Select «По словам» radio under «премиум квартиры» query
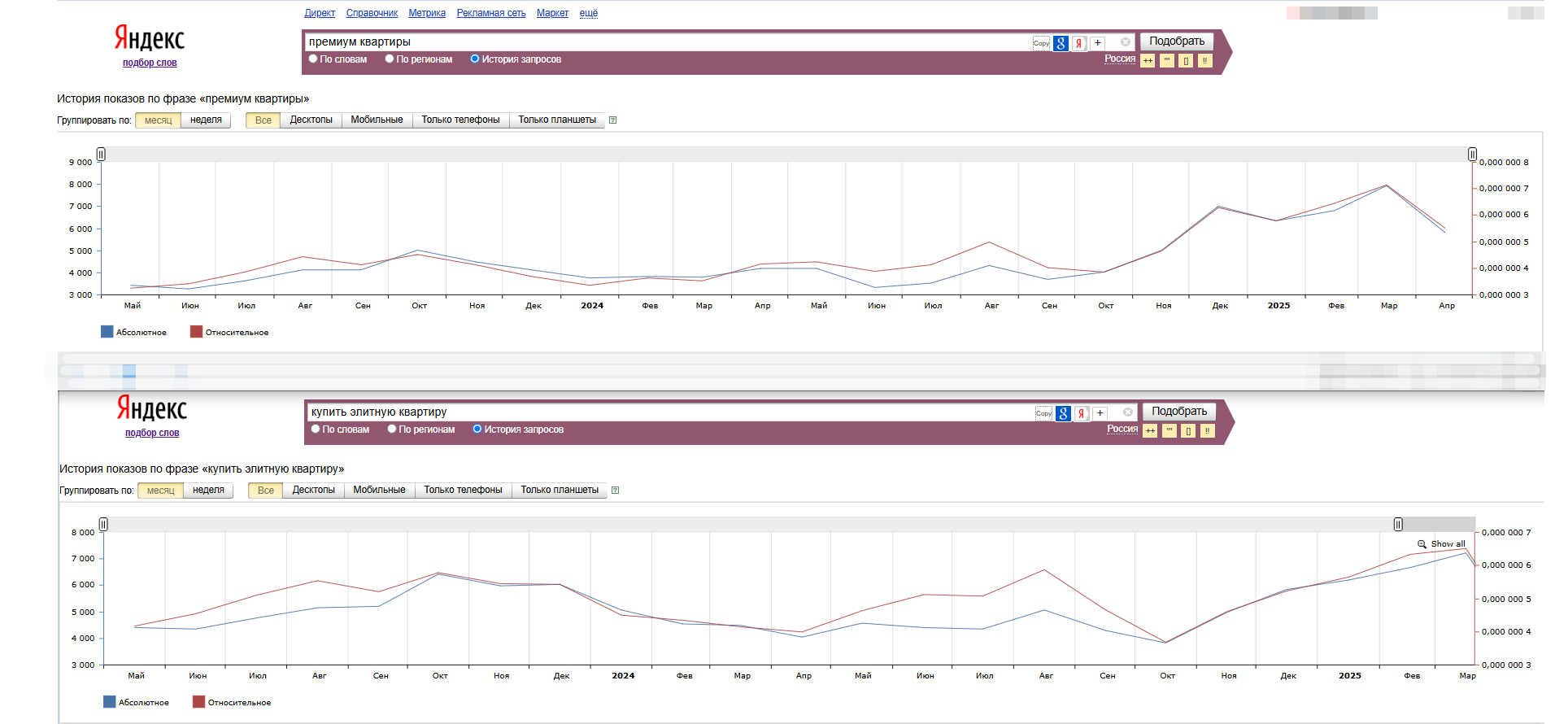This screenshot has height=724, width=1568. pyautogui.click(x=313, y=59)
